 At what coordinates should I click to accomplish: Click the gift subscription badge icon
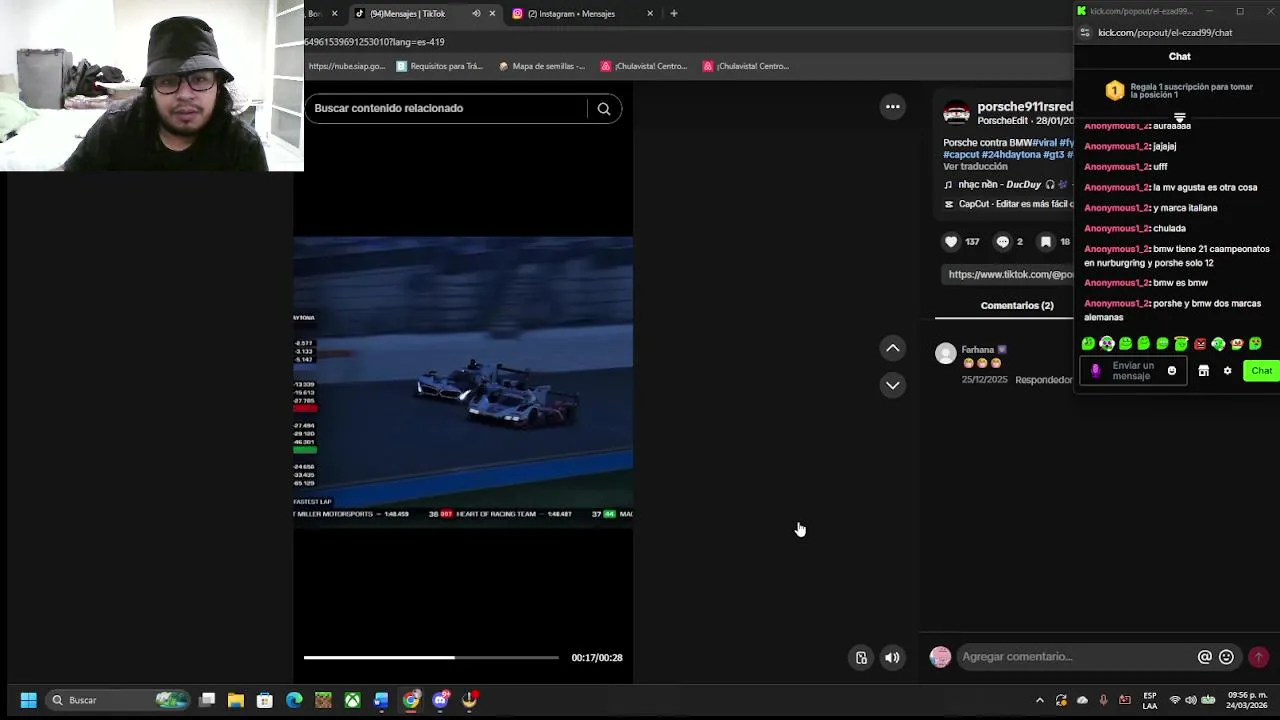[1115, 91]
